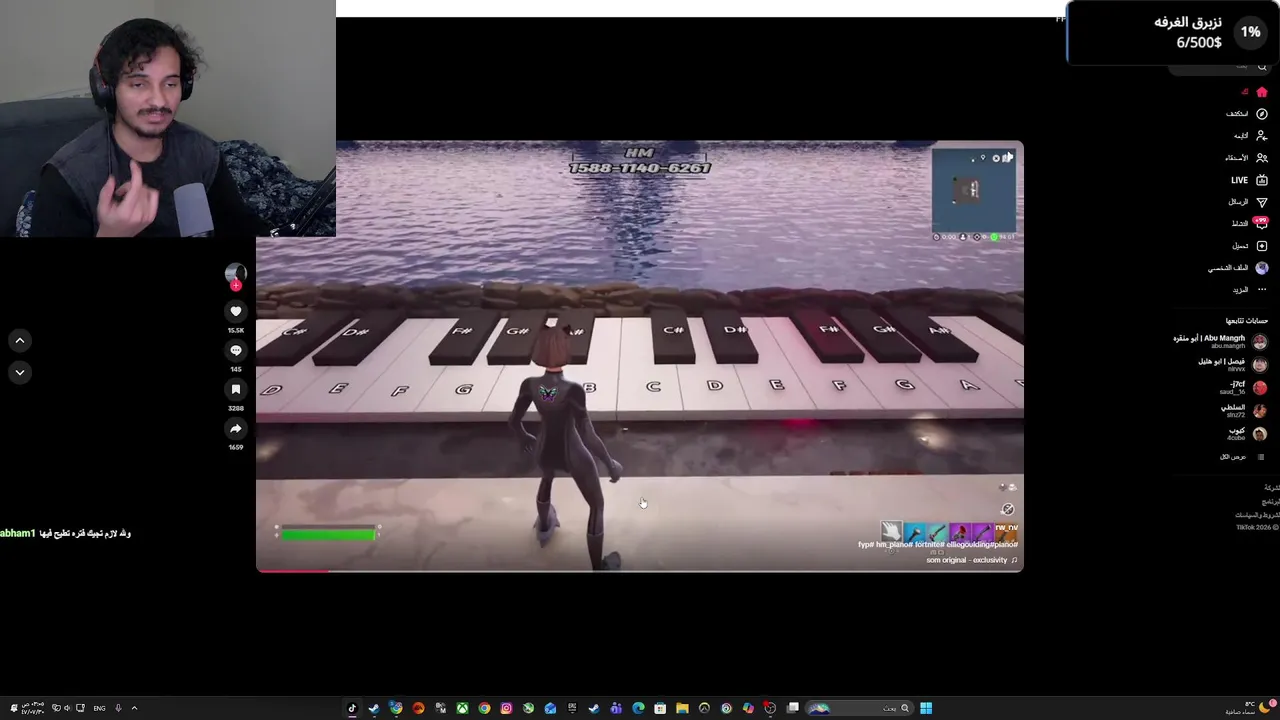Open the Upload plus icon in the sidebar
Image resolution: width=1280 pixels, height=720 pixels.
click(x=1262, y=246)
